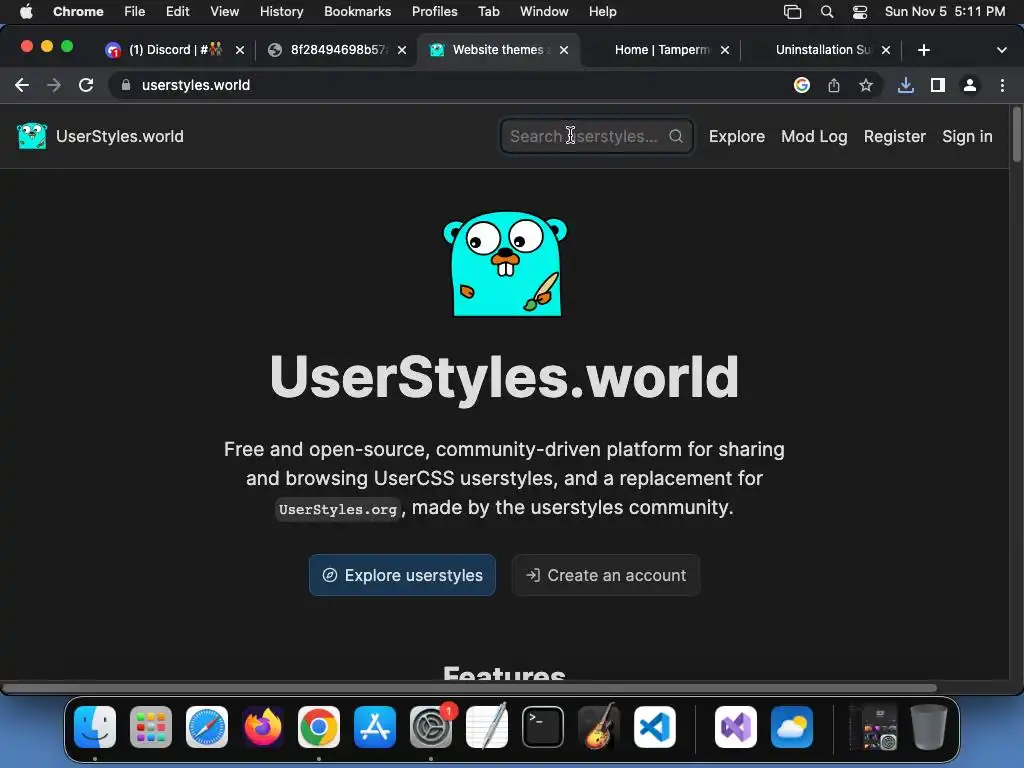Open the Profiles menu
This screenshot has width=1024, height=768.
tap(434, 12)
